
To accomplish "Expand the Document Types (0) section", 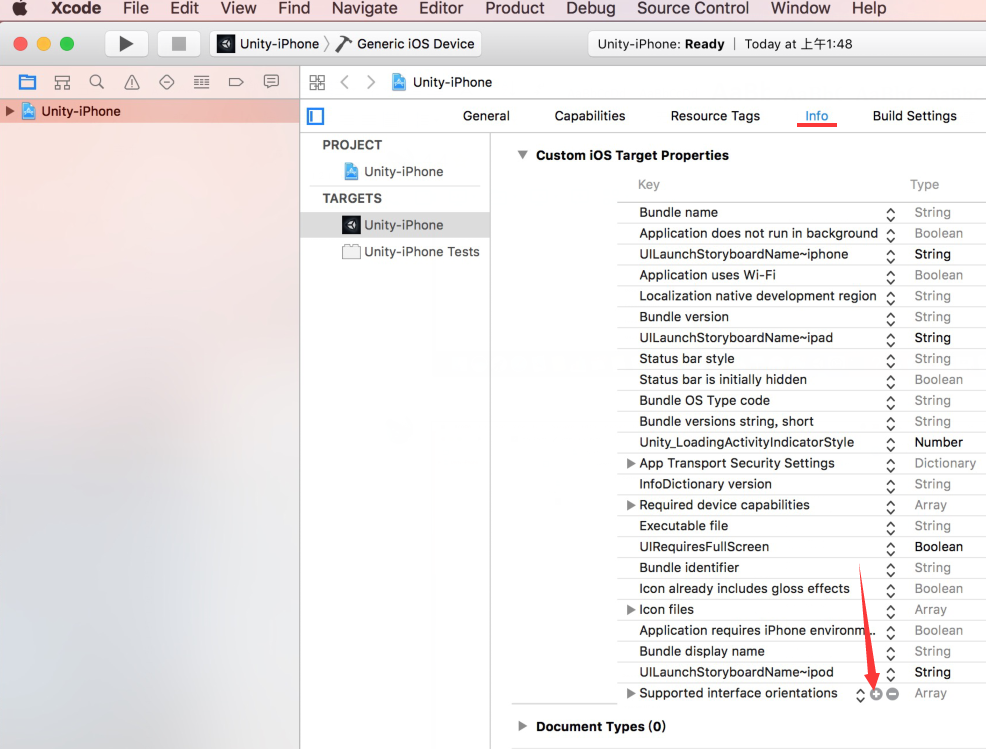I will [522, 727].
